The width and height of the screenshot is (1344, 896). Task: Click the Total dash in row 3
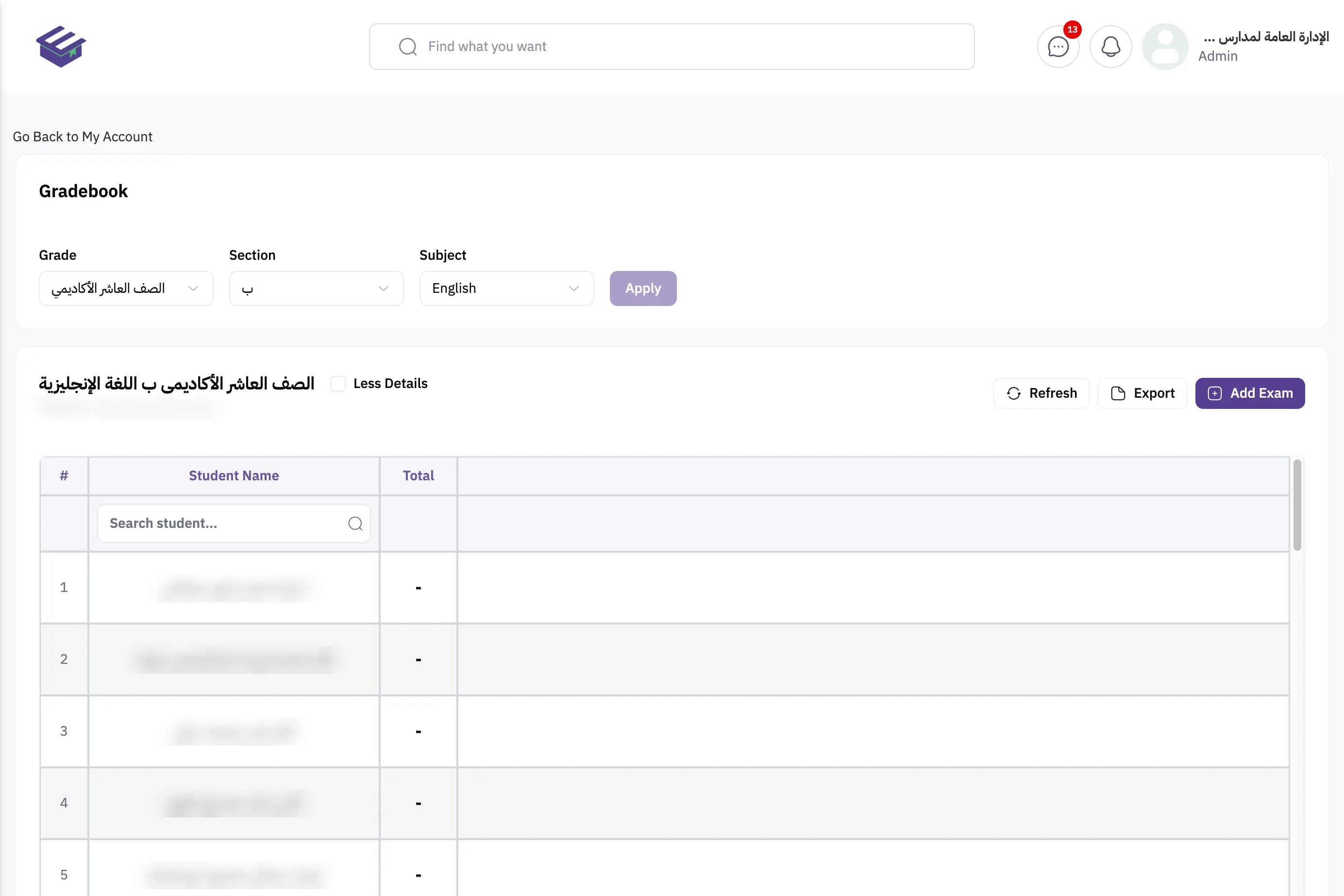pos(418,732)
